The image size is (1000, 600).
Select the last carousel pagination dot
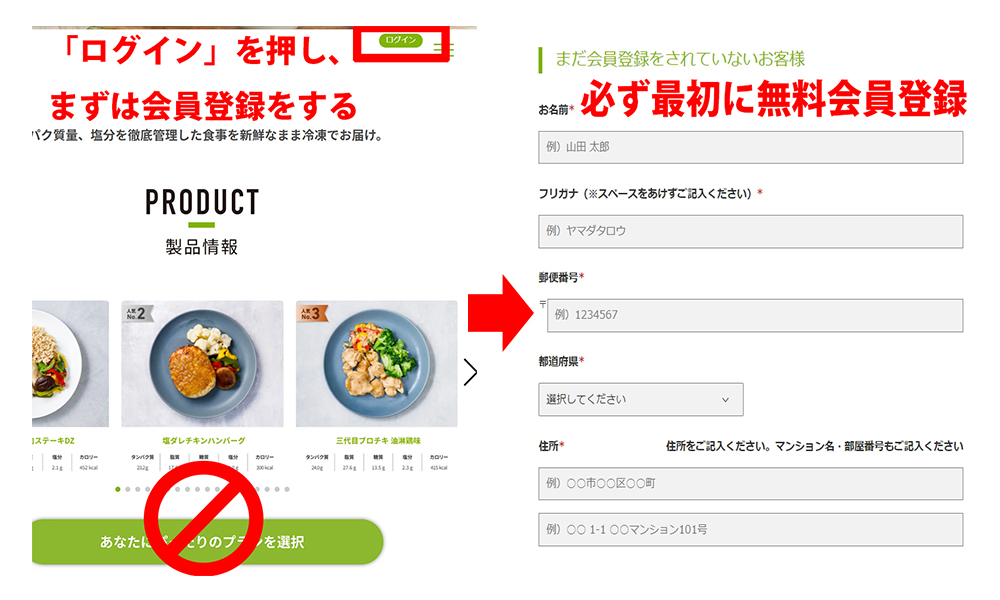(x=287, y=489)
